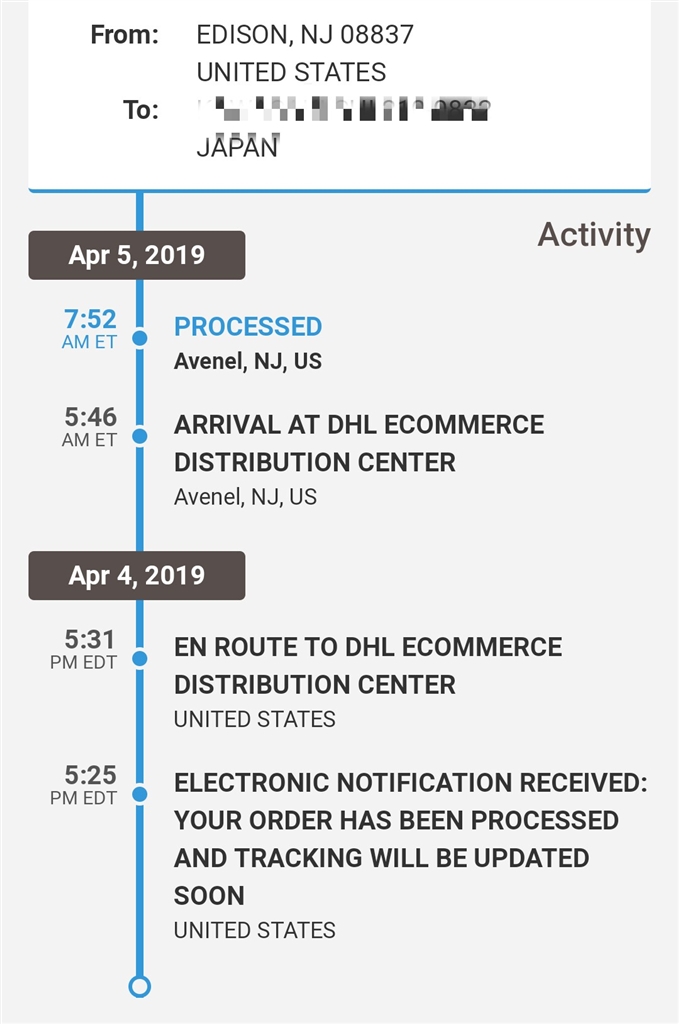Select the Apr 4, 2019 date badge

pyautogui.click(x=136, y=575)
